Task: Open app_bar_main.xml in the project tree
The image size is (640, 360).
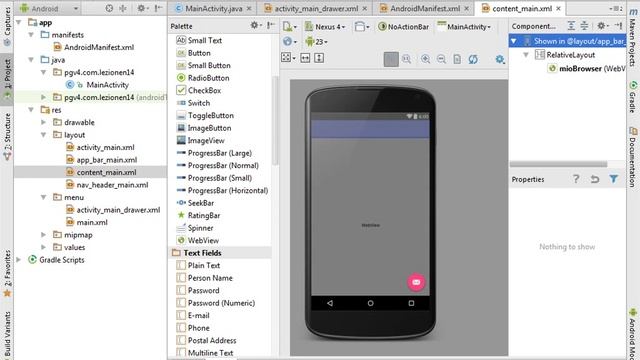Action: pyautogui.click(x=101, y=160)
